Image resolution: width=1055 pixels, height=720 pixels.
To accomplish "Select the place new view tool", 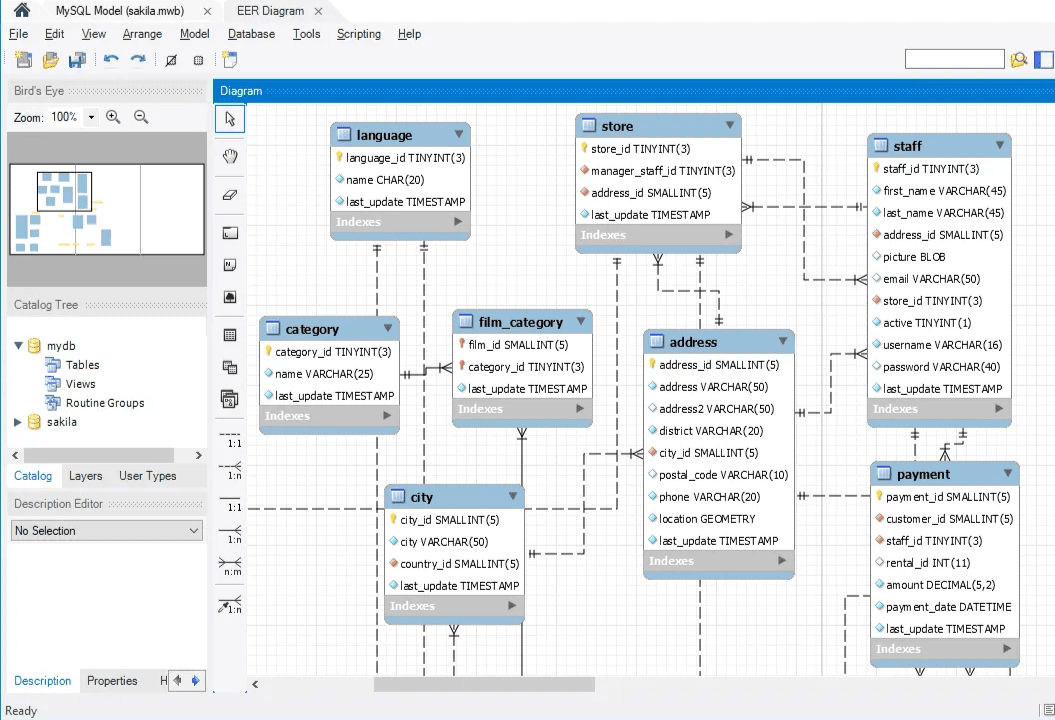I will tap(229, 366).
